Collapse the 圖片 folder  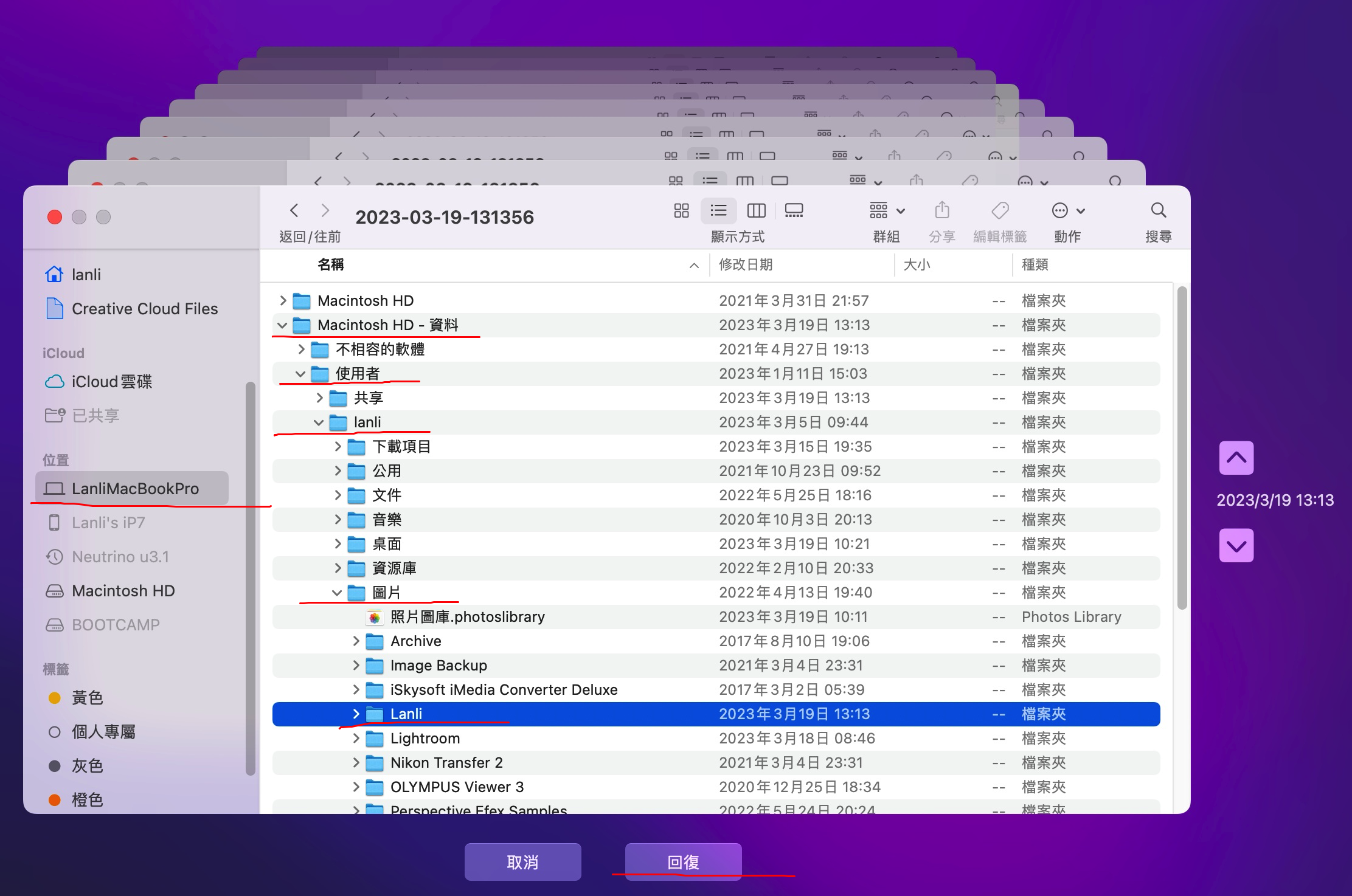pos(338,593)
